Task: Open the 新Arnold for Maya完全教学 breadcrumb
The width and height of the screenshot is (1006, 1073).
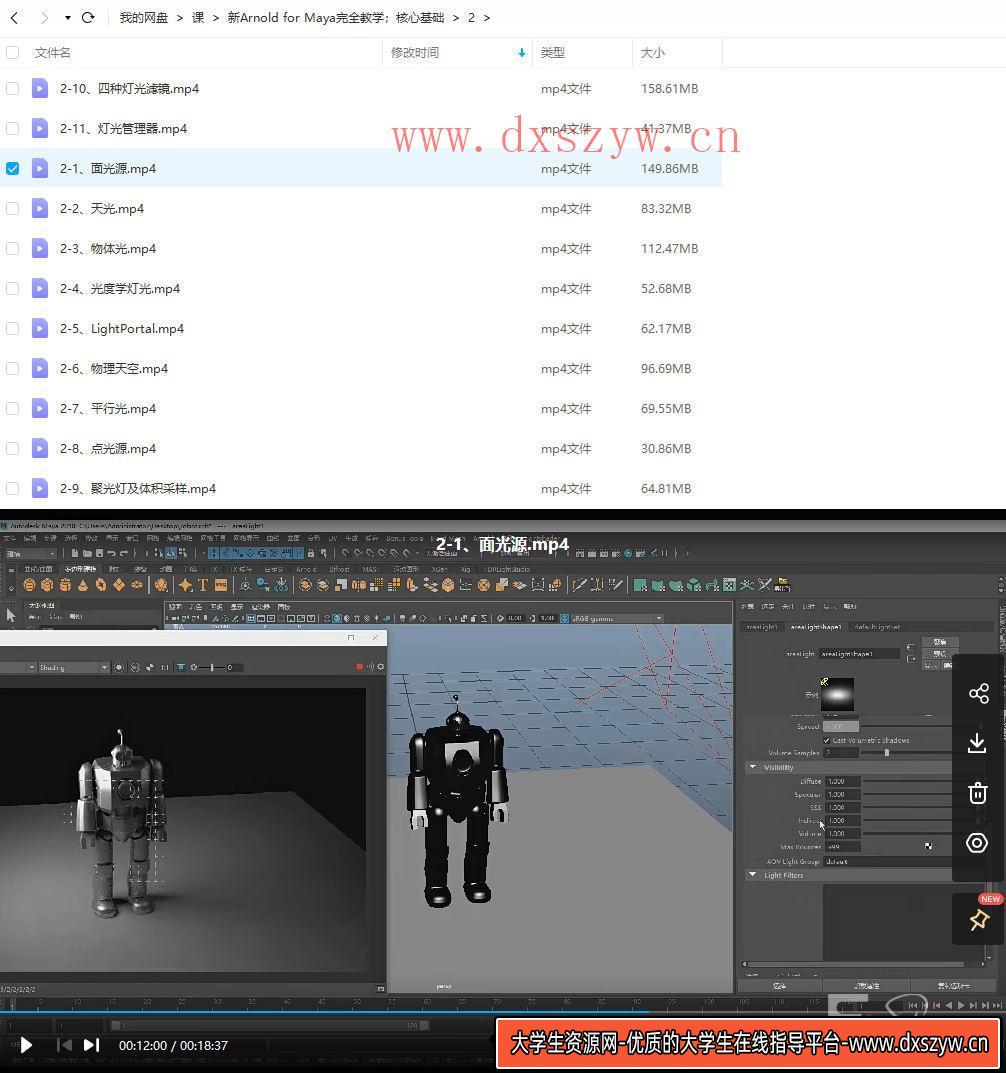Action: [335, 18]
